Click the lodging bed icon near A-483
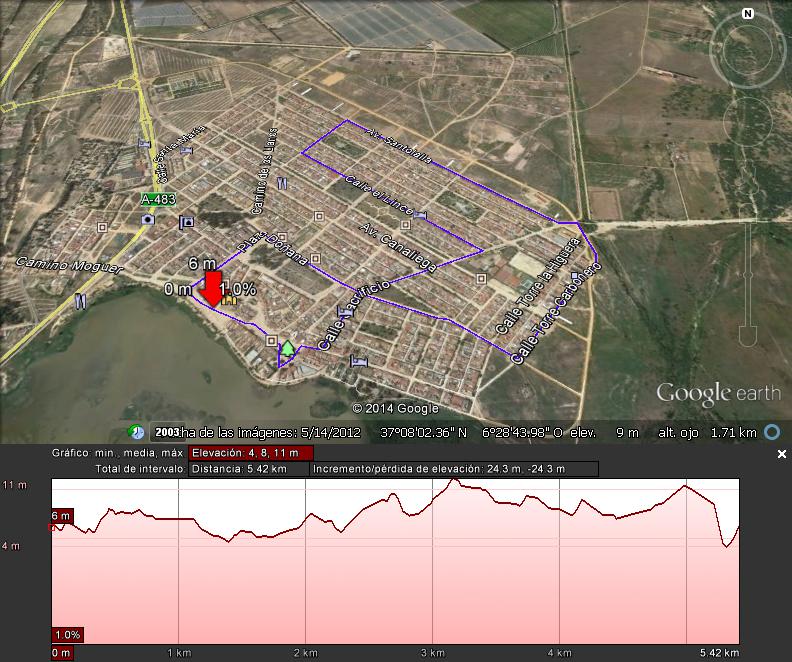 click(x=186, y=221)
